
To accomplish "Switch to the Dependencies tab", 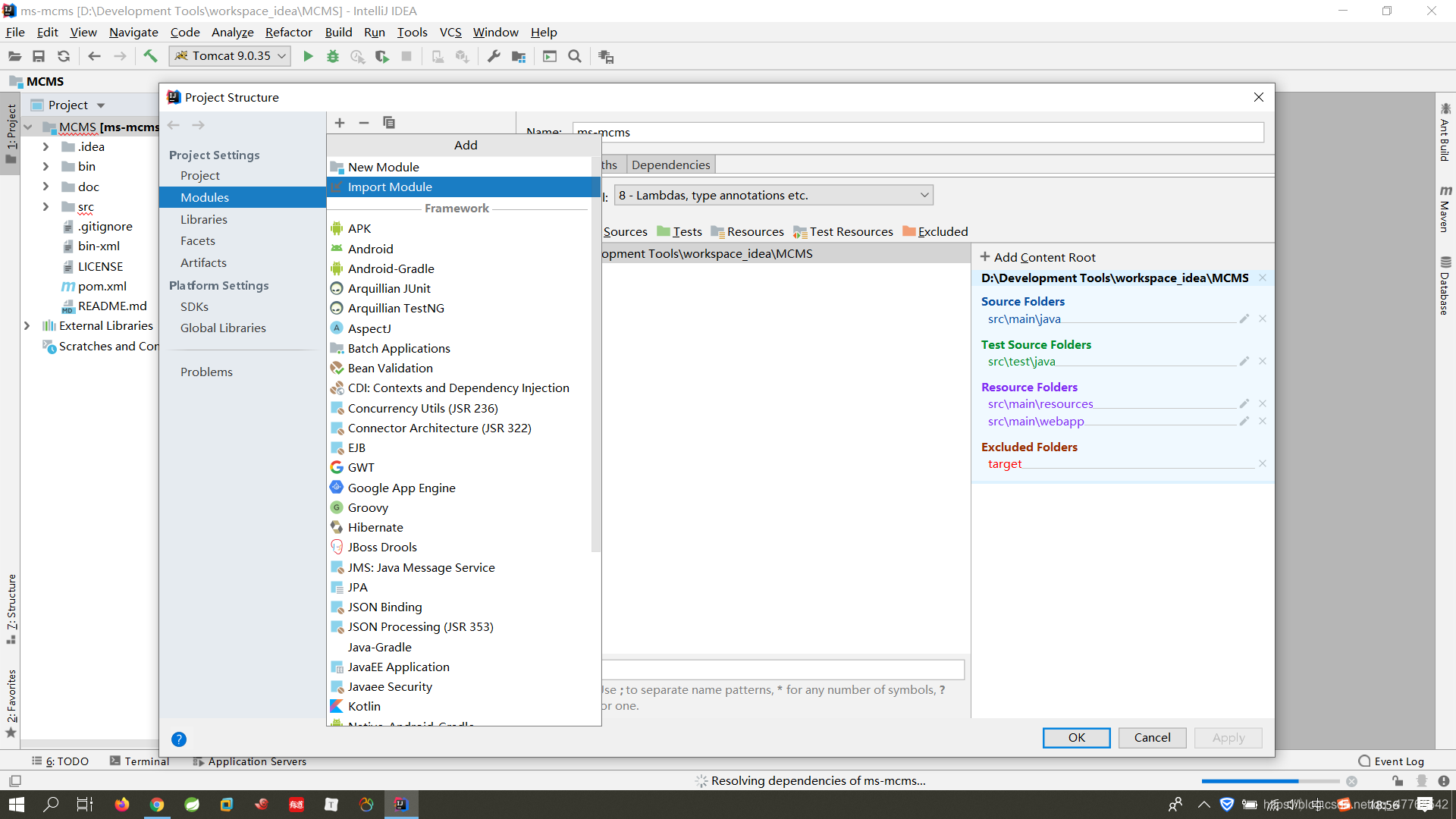I will pyautogui.click(x=670, y=165).
